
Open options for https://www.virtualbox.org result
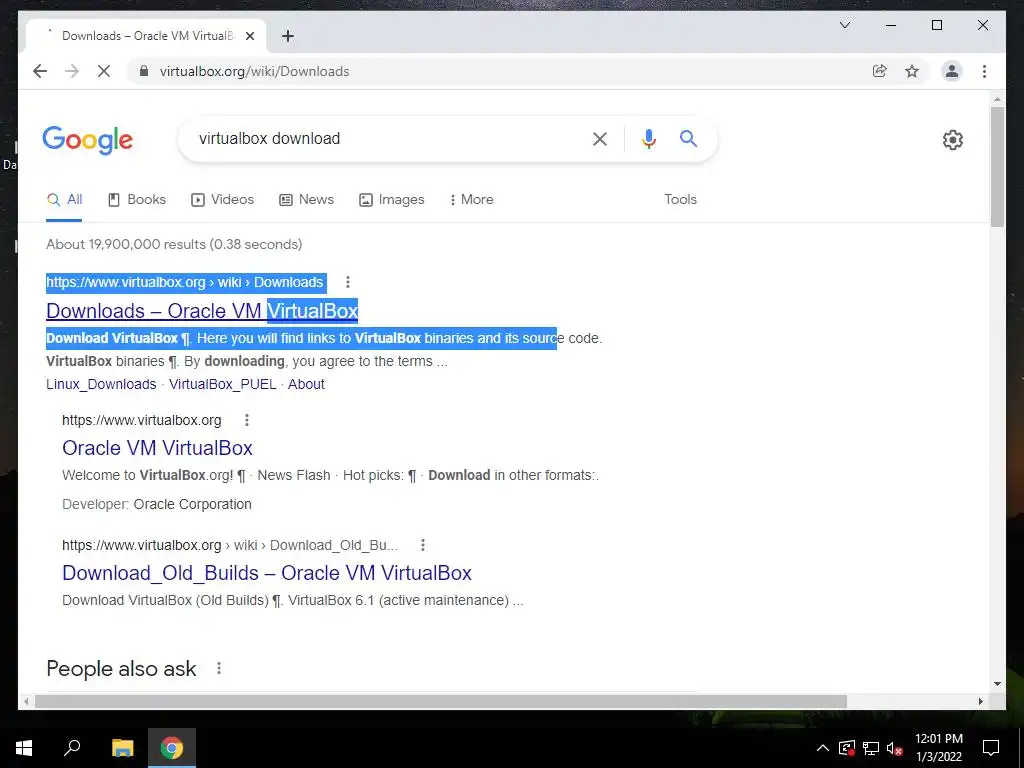pos(247,420)
